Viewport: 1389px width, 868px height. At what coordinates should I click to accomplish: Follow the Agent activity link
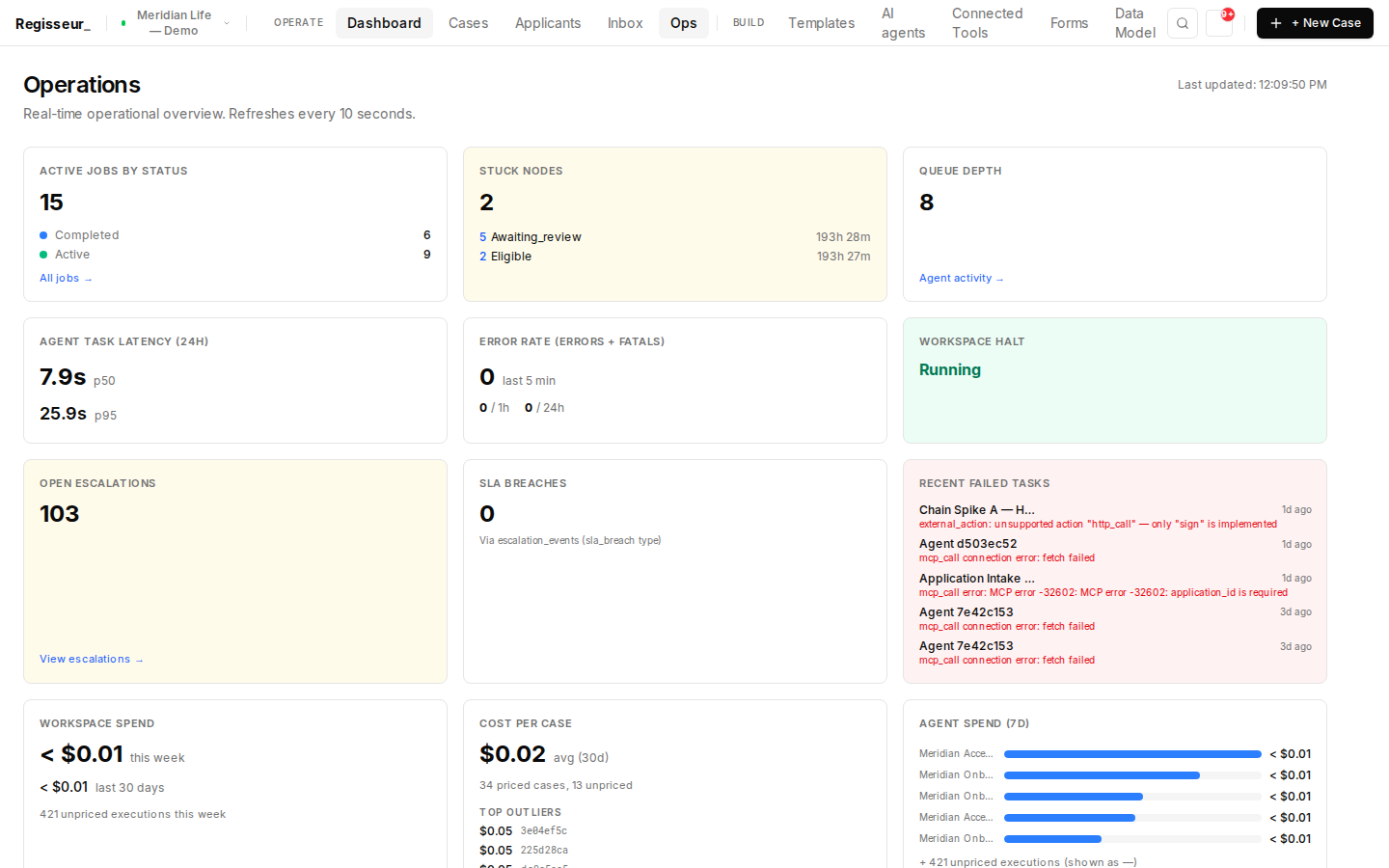961,278
